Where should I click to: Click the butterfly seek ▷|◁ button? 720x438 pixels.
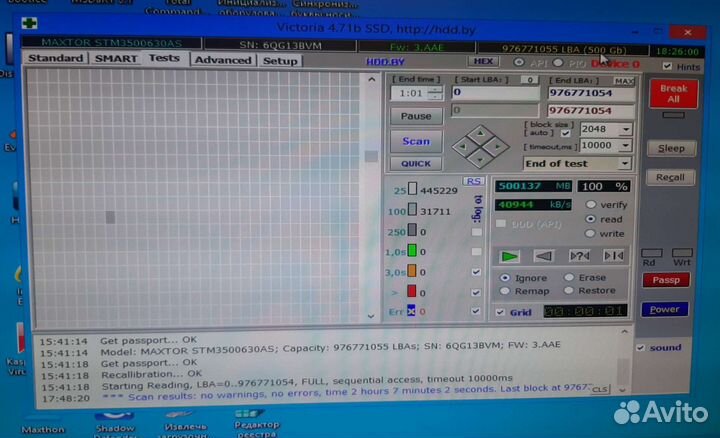(x=613, y=255)
